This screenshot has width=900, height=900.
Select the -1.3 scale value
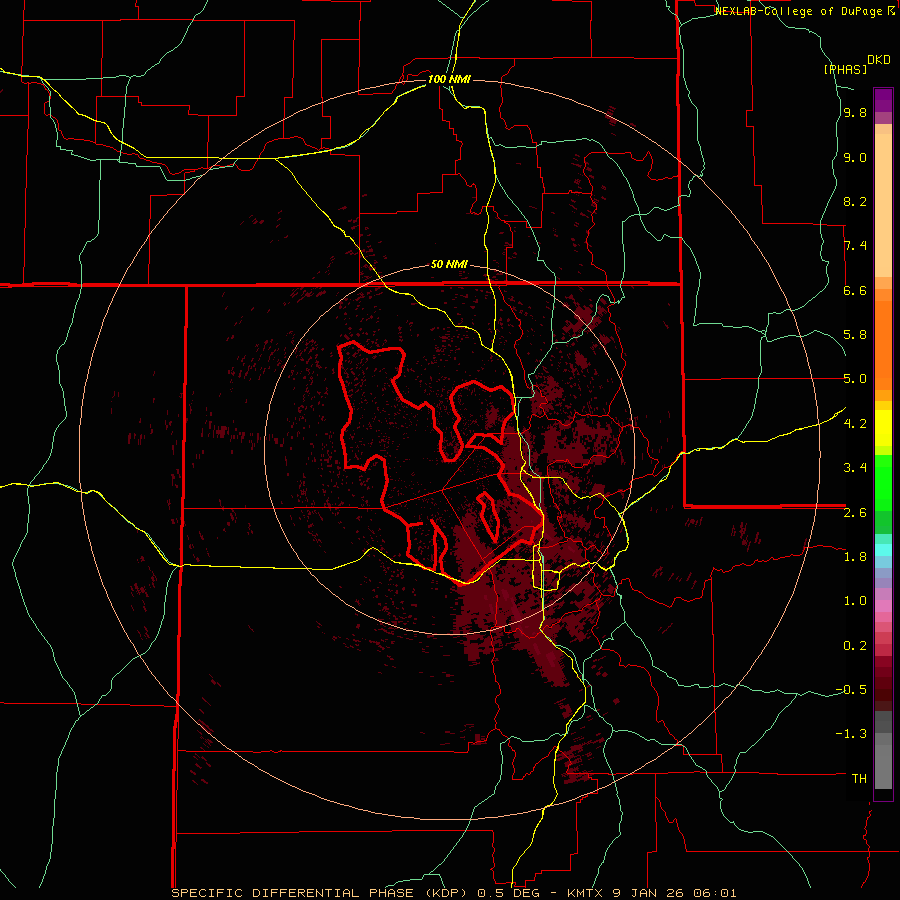(851, 734)
